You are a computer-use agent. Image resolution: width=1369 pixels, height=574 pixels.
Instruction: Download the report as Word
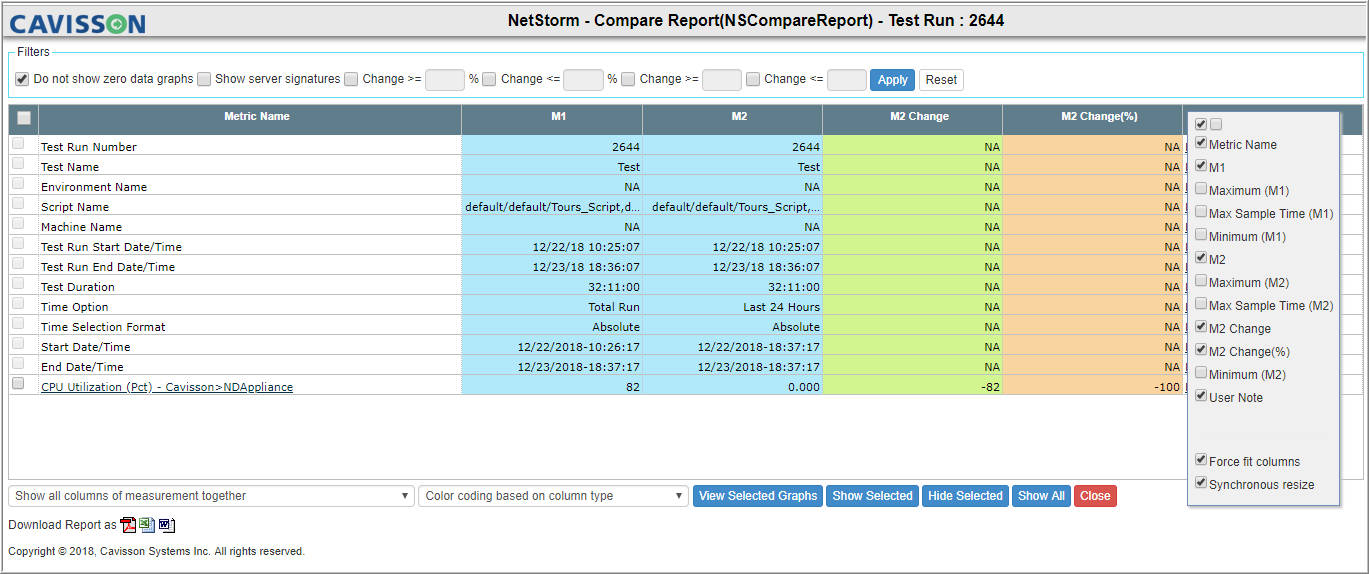pos(166,525)
